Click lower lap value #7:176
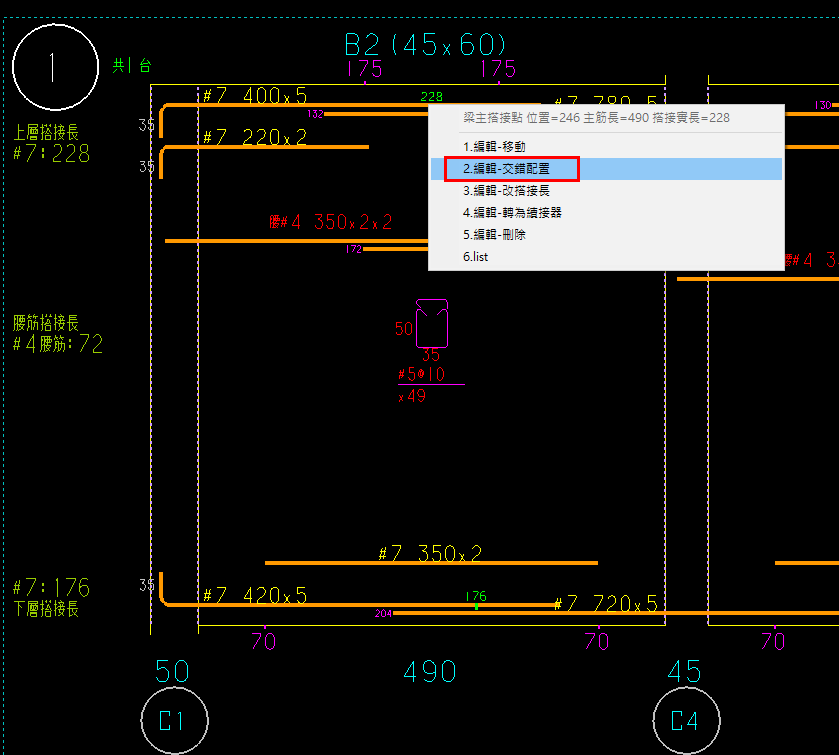Screen dimensions: 839x755 point(51,588)
